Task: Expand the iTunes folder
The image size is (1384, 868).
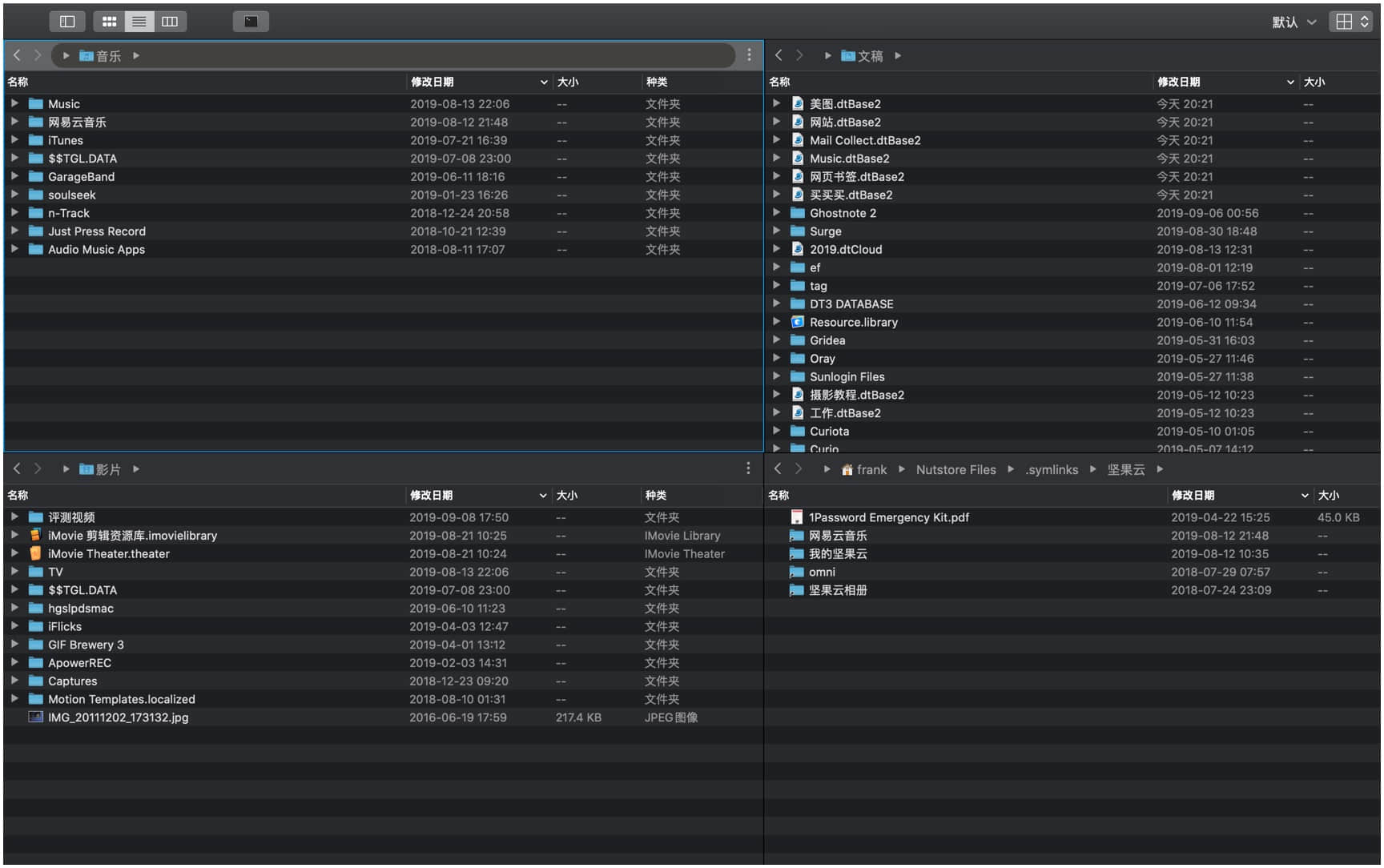Action: 14,140
